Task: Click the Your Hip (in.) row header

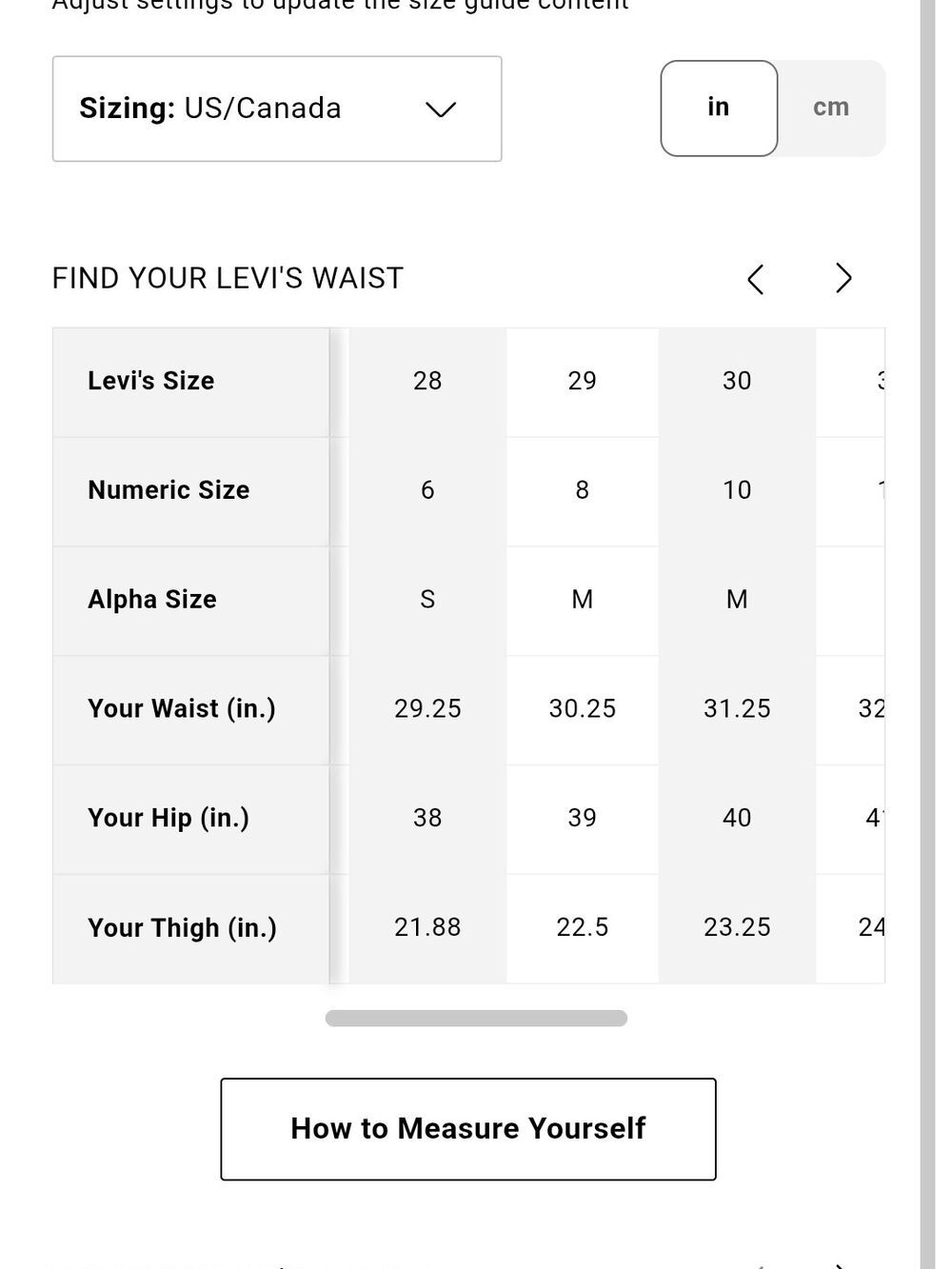Action: [191, 820]
